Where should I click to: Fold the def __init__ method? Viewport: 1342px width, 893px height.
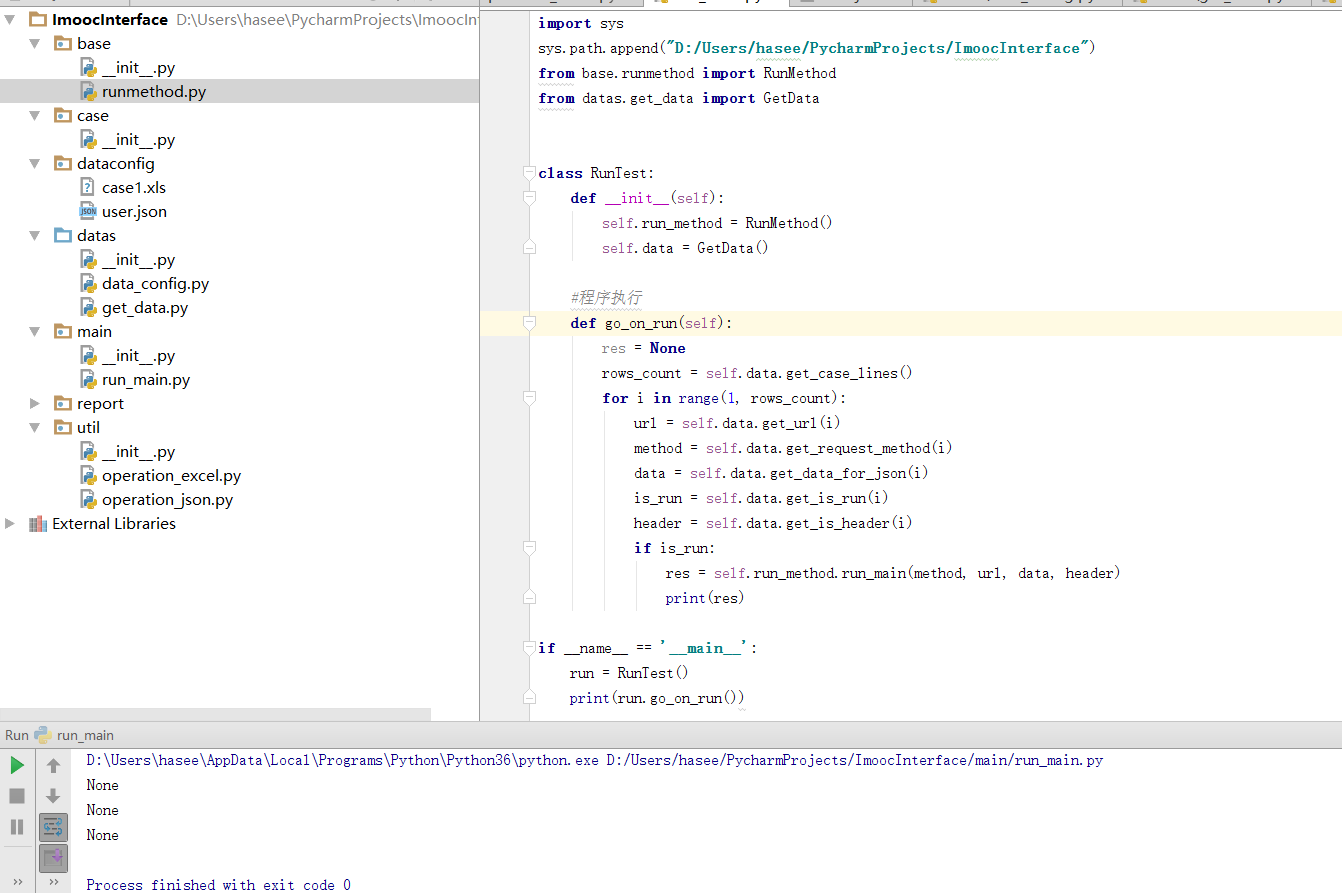530,198
